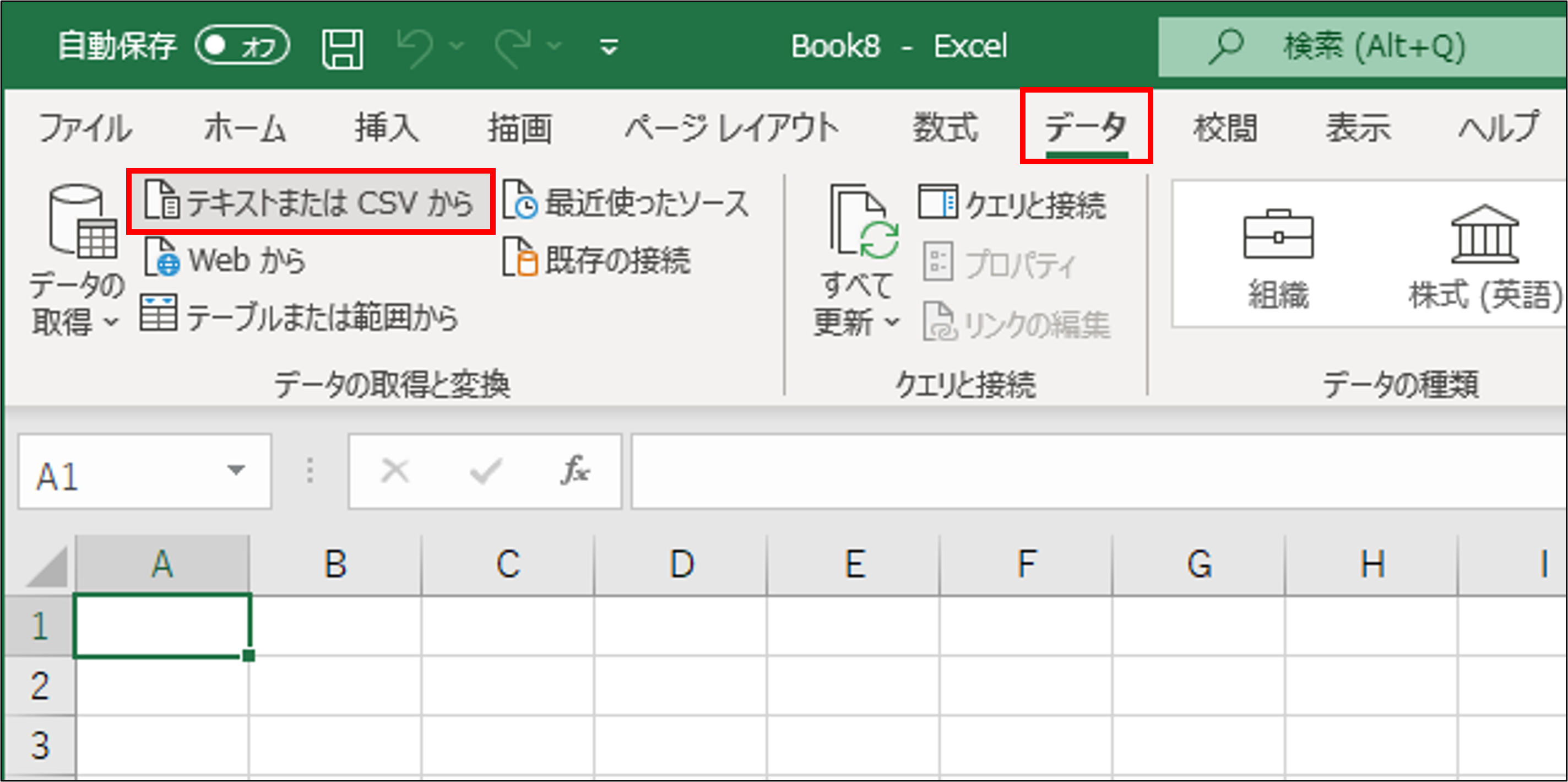Open the Formulas (数式) tab
Viewport: 1568px width, 782px height.
tap(945, 128)
